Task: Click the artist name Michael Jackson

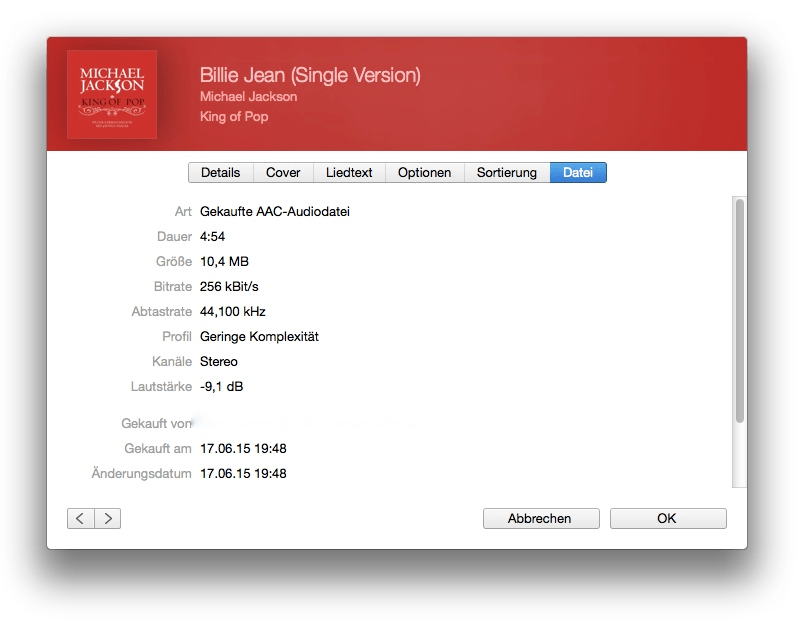Action: point(248,97)
